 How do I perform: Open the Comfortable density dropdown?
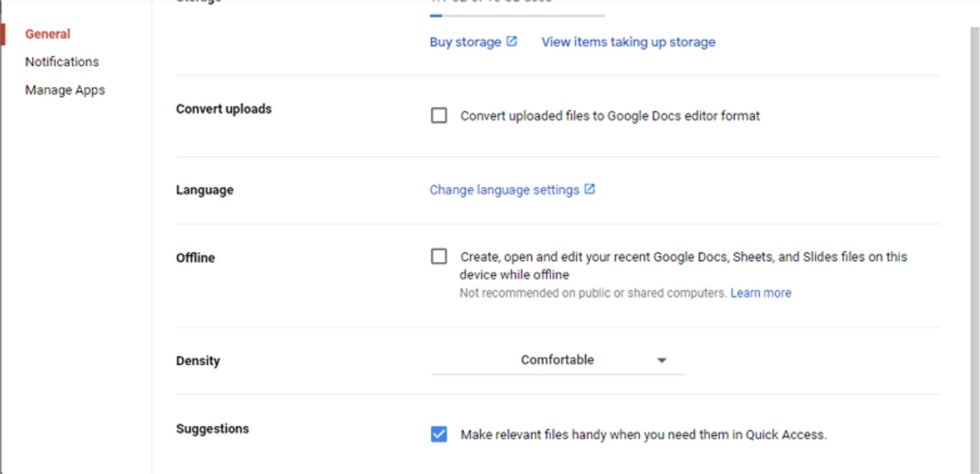557,360
